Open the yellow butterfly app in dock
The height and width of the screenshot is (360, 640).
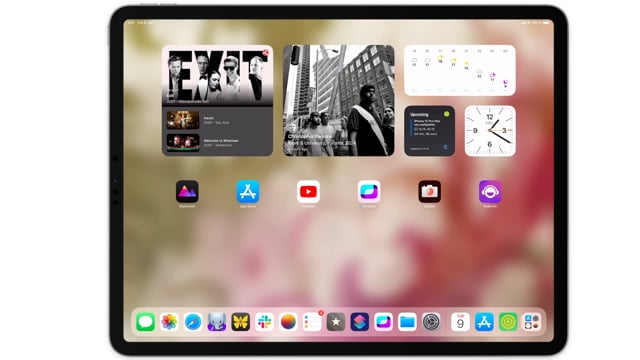pyautogui.click(x=240, y=322)
